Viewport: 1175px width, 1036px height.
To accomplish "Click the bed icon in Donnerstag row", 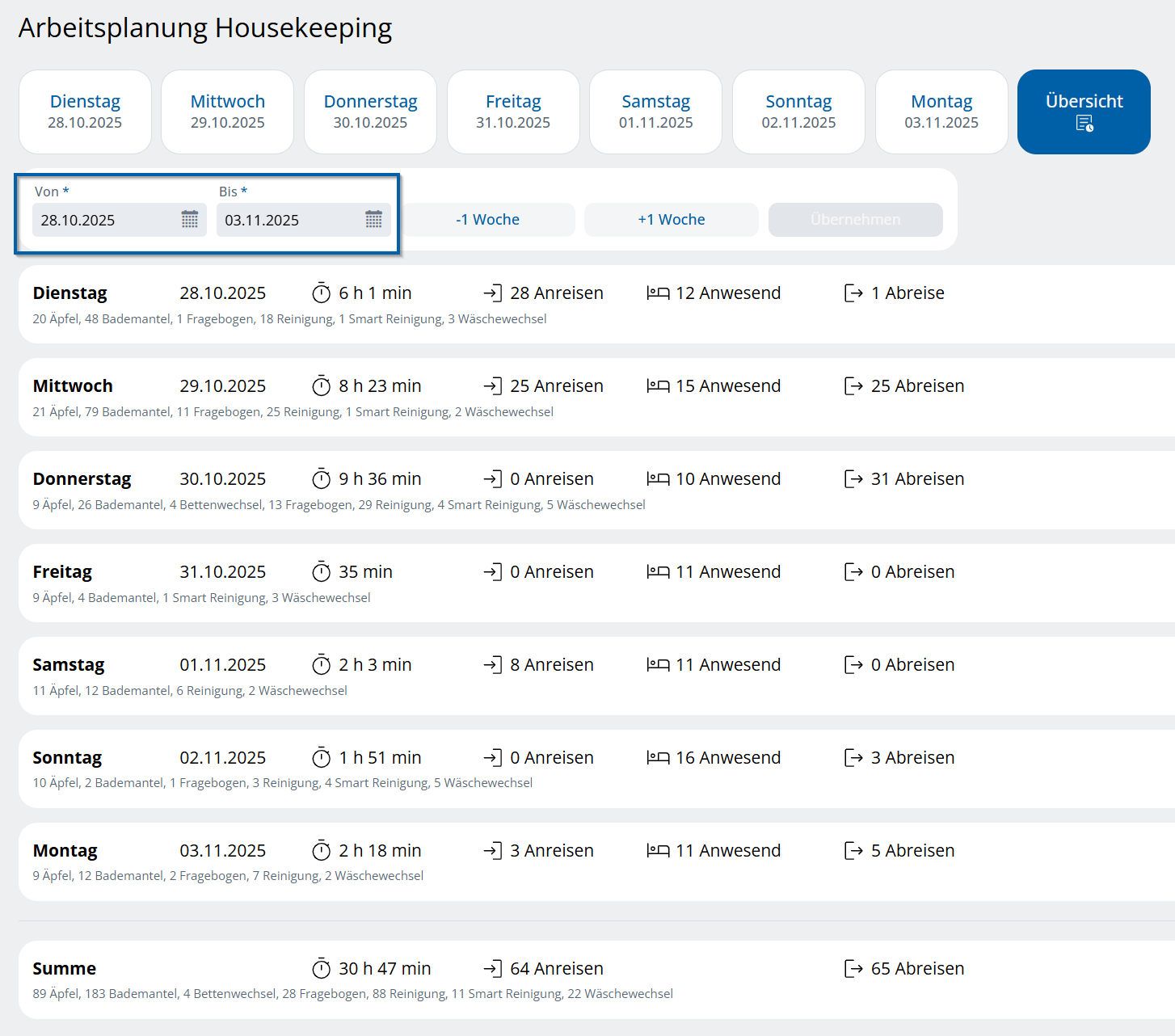I will [658, 479].
